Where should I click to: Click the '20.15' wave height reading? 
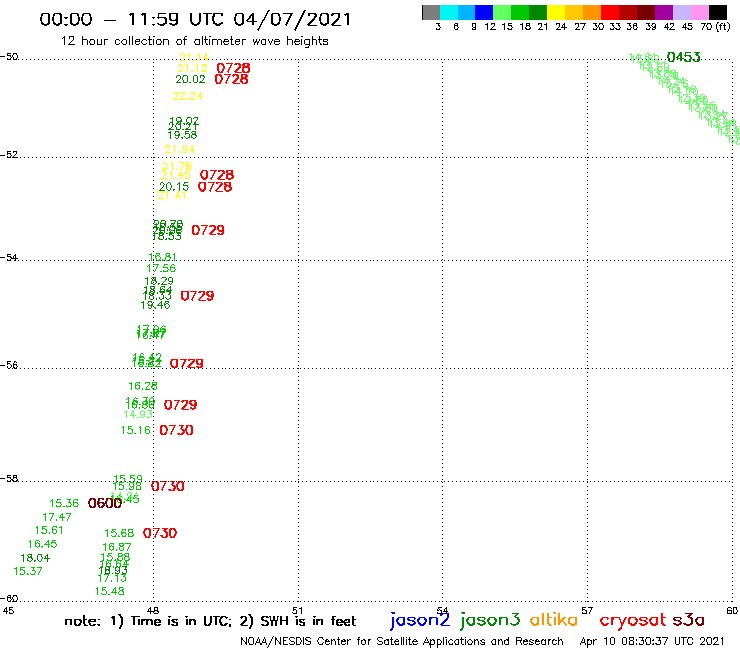point(174,187)
